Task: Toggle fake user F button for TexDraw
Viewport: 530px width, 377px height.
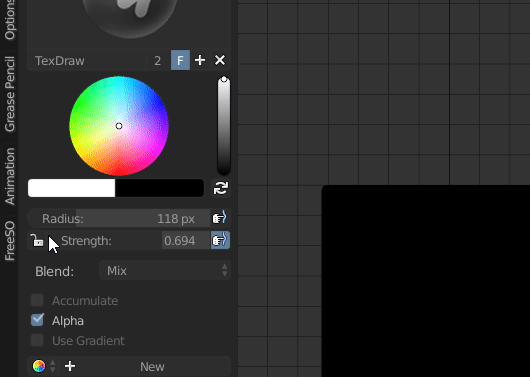Action: [x=180, y=60]
